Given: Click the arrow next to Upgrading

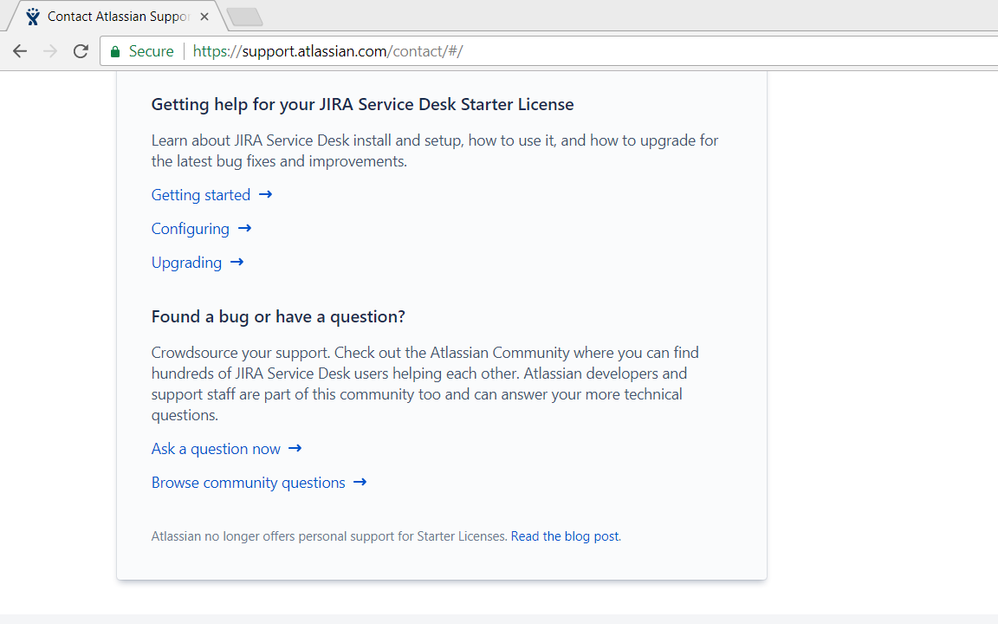Looking at the screenshot, I should 237,262.
